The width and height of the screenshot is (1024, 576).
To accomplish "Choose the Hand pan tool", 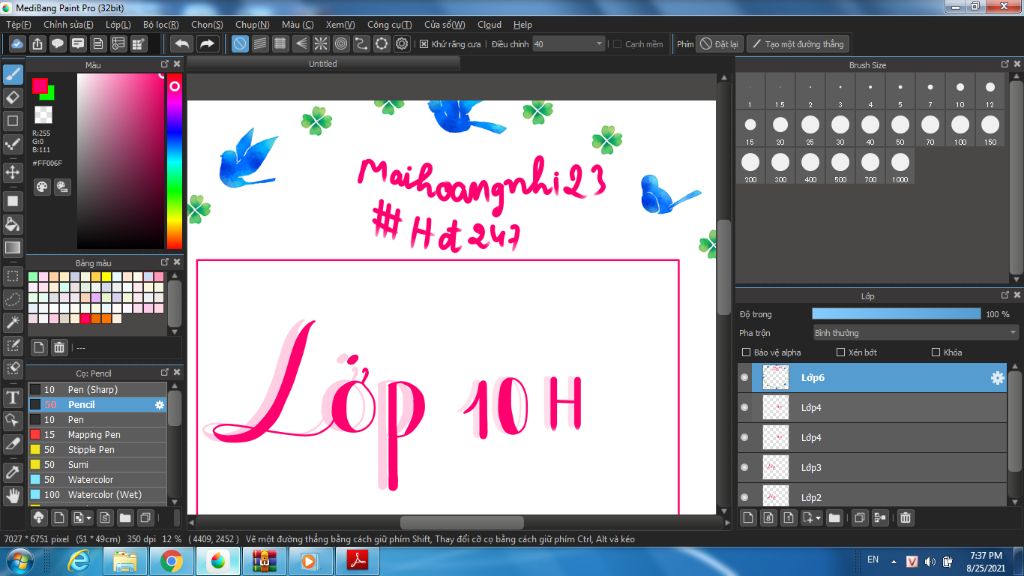I will point(12,496).
